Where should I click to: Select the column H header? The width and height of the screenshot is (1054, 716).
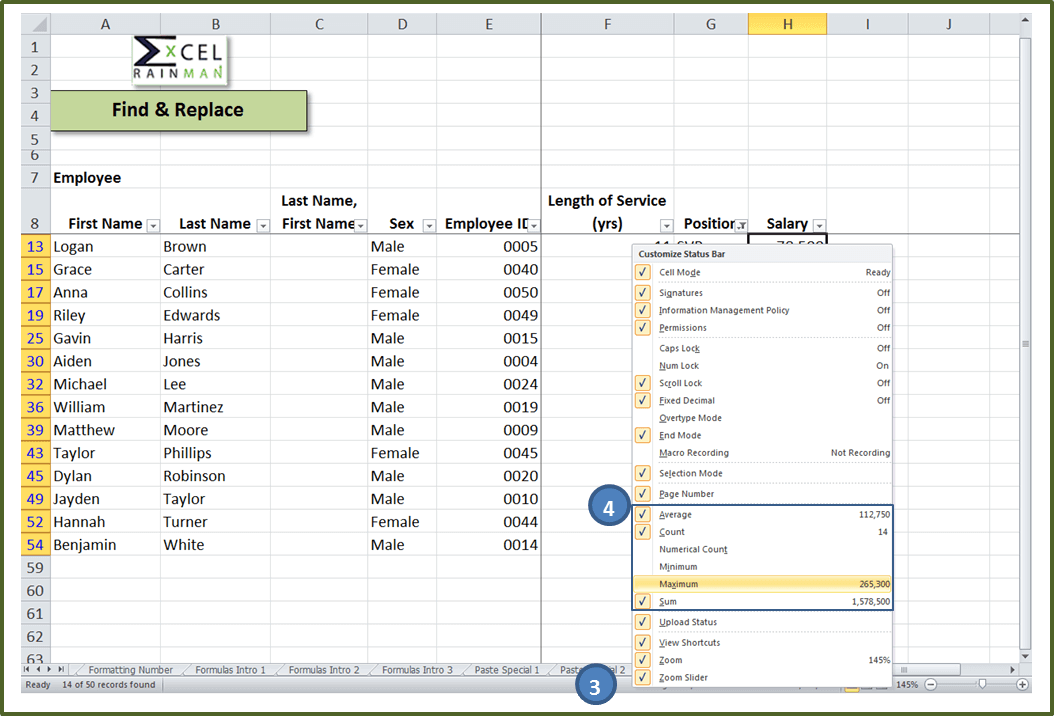pos(787,24)
